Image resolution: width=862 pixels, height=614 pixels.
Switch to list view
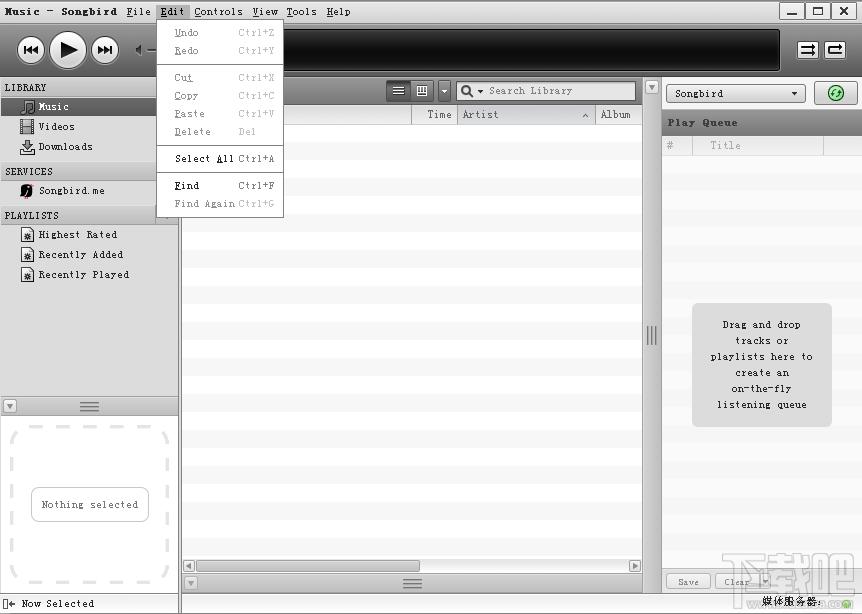click(x=398, y=91)
